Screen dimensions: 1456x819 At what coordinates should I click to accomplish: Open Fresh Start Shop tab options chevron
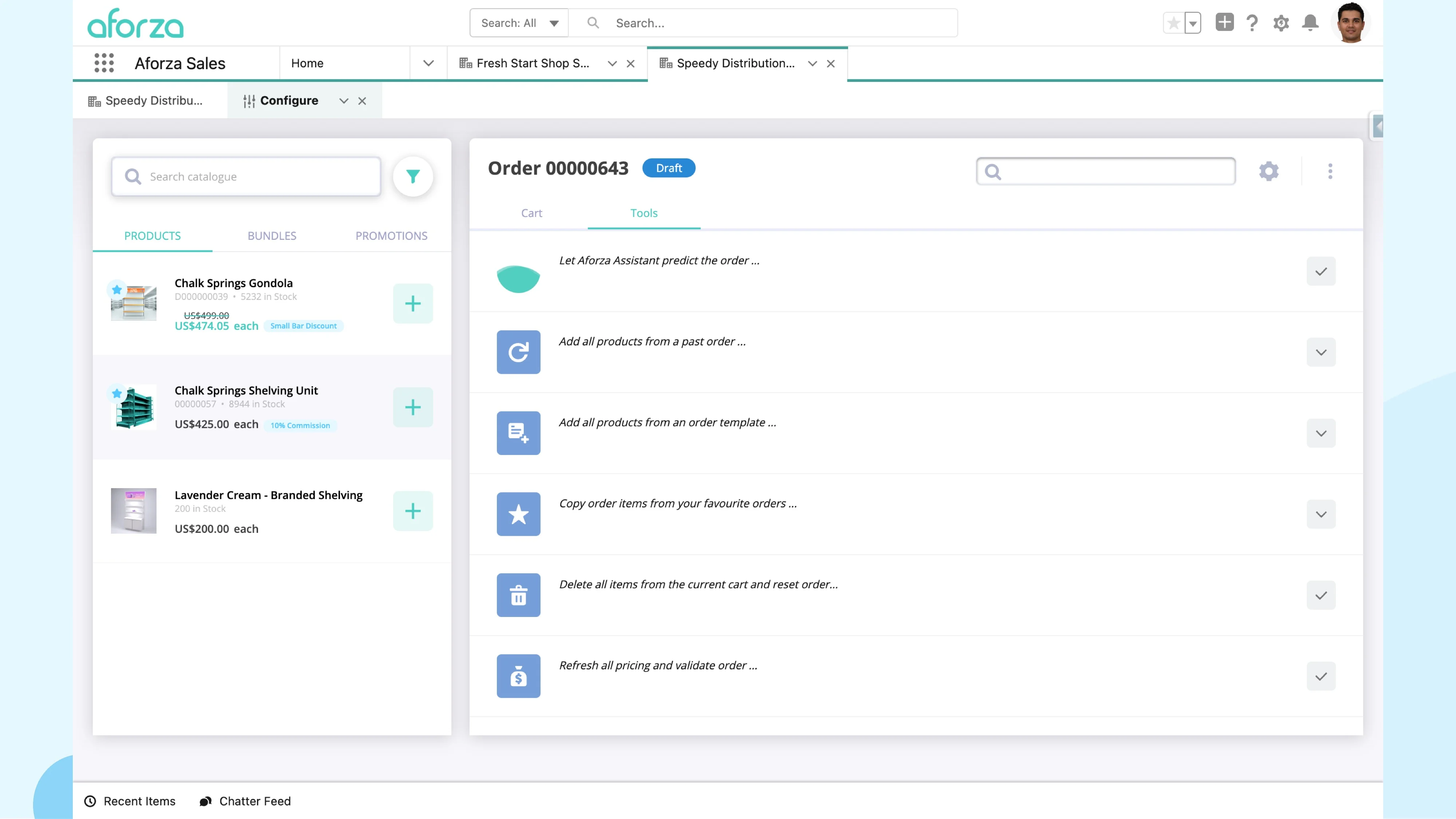click(612, 64)
